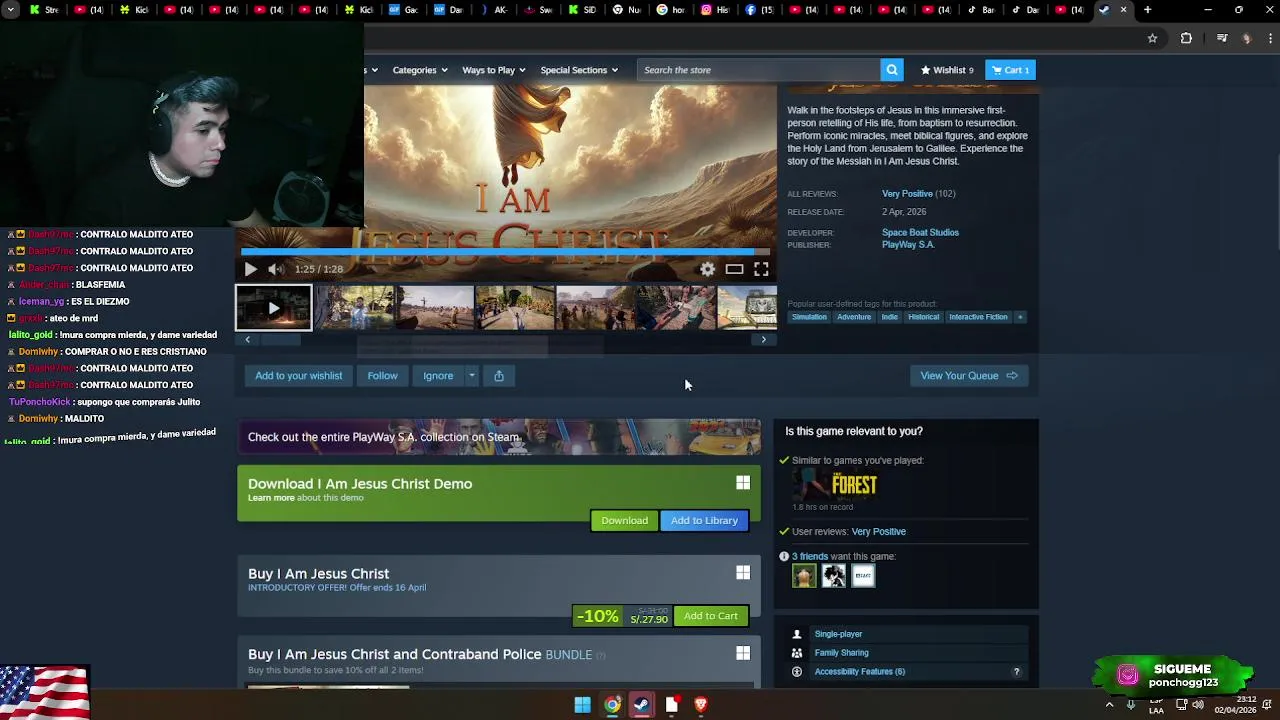Open the Special Sections menu
Image resolution: width=1280 pixels, height=720 pixels.
pyautogui.click(x=579, y=70)
